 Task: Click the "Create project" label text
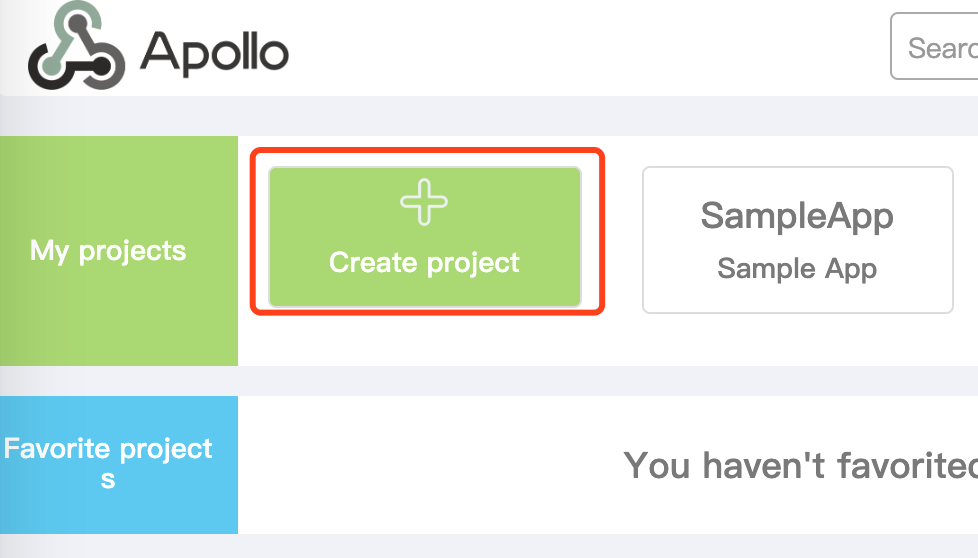(424, 262)
